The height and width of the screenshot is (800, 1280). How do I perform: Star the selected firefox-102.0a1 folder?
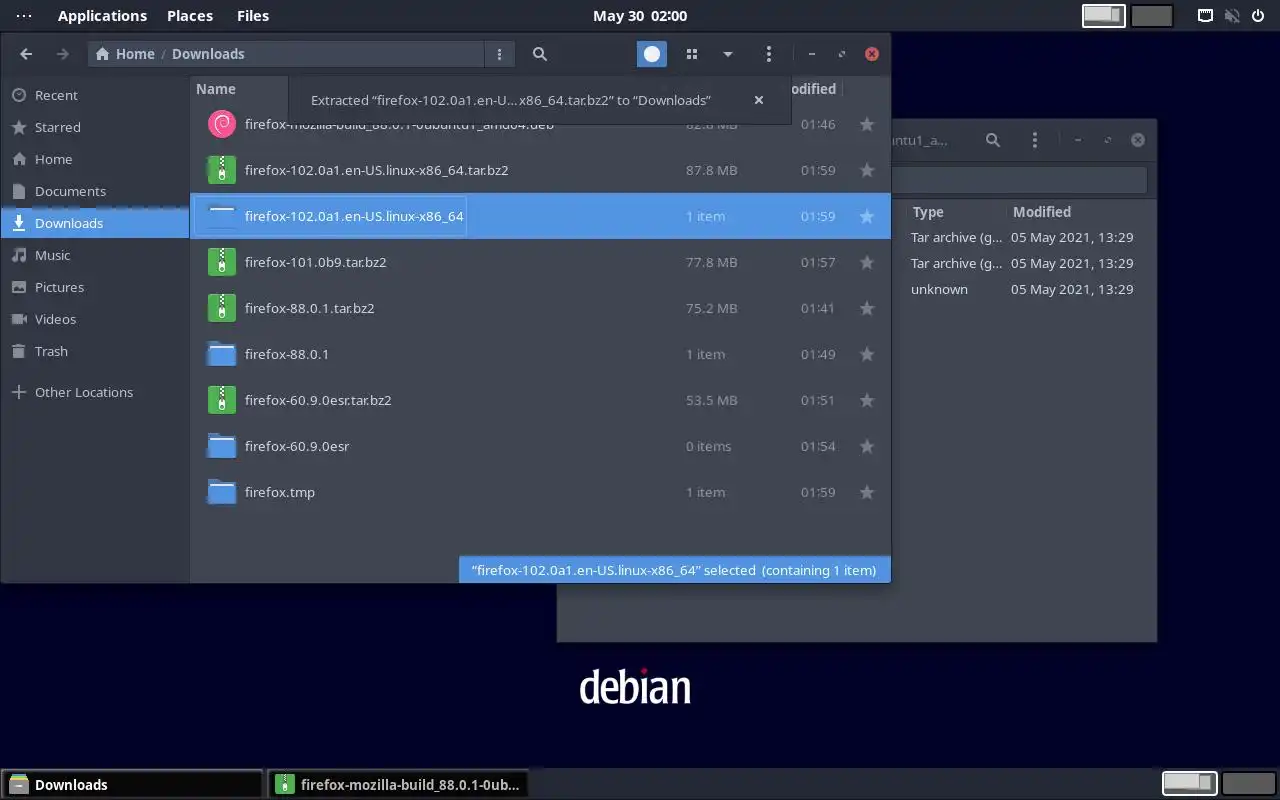point(867,216)
